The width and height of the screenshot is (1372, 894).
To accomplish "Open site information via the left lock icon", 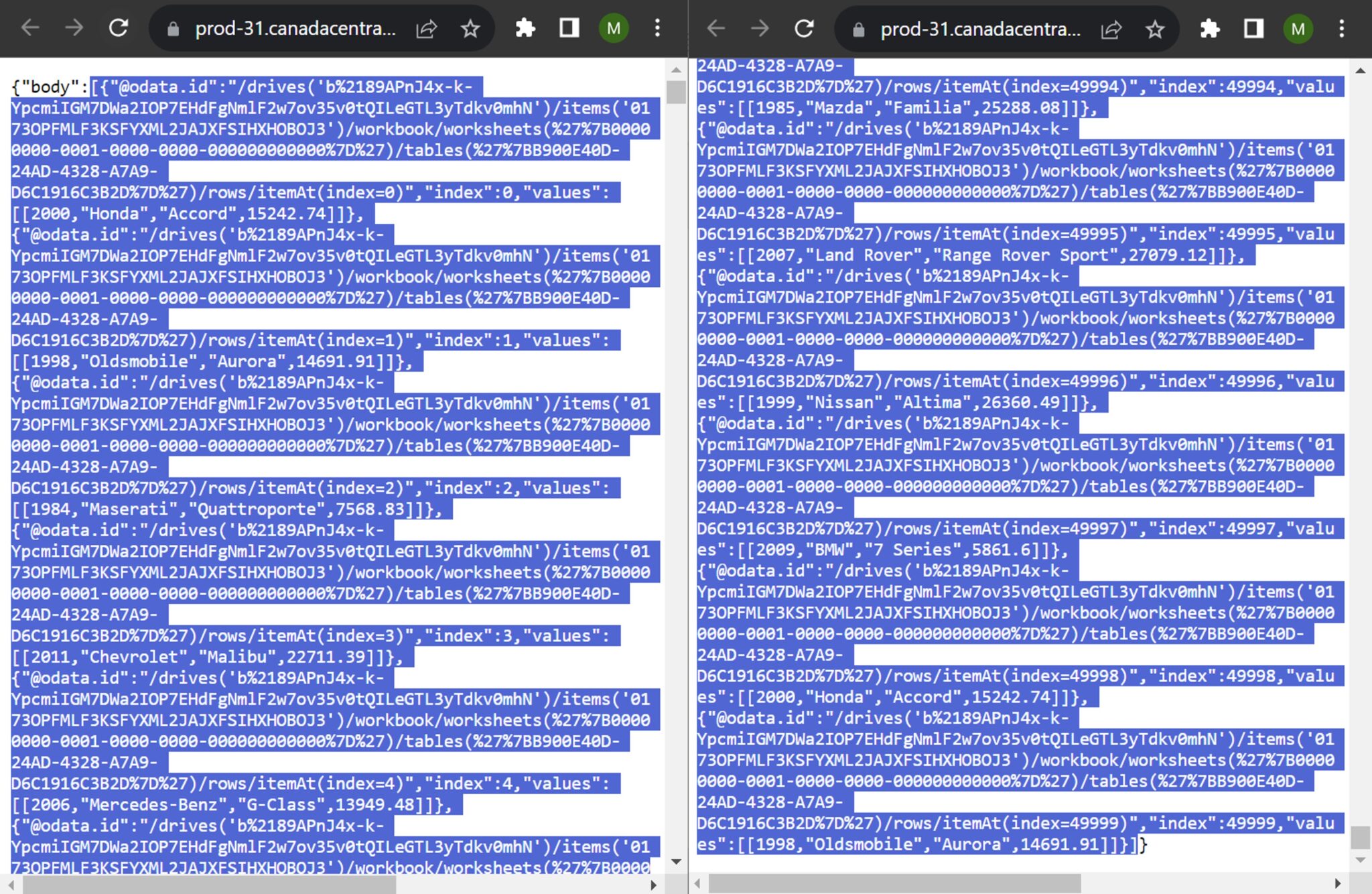I will (x=173, y=29).
